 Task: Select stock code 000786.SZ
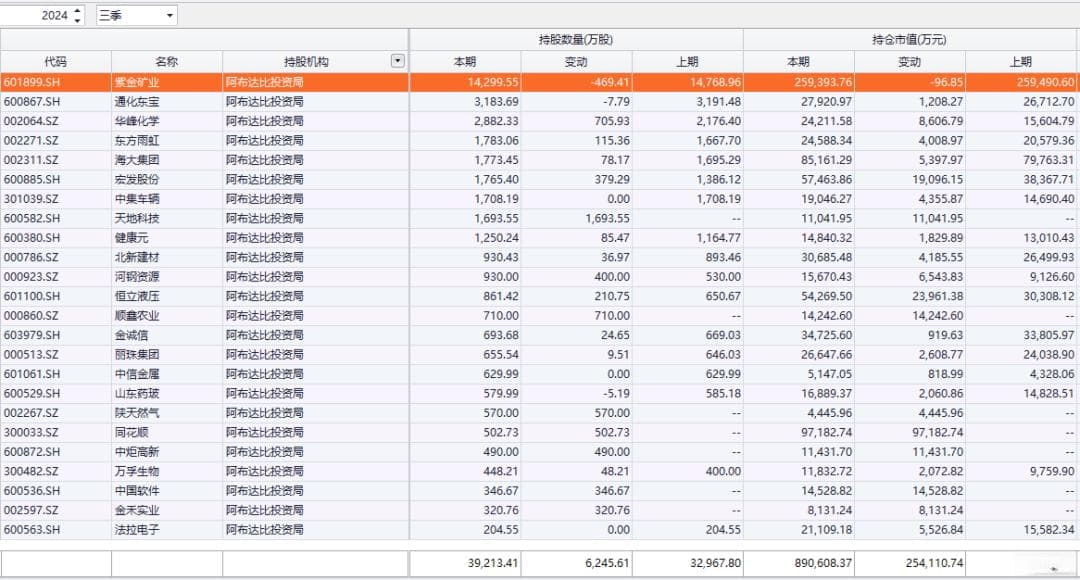tap(56, 257)
